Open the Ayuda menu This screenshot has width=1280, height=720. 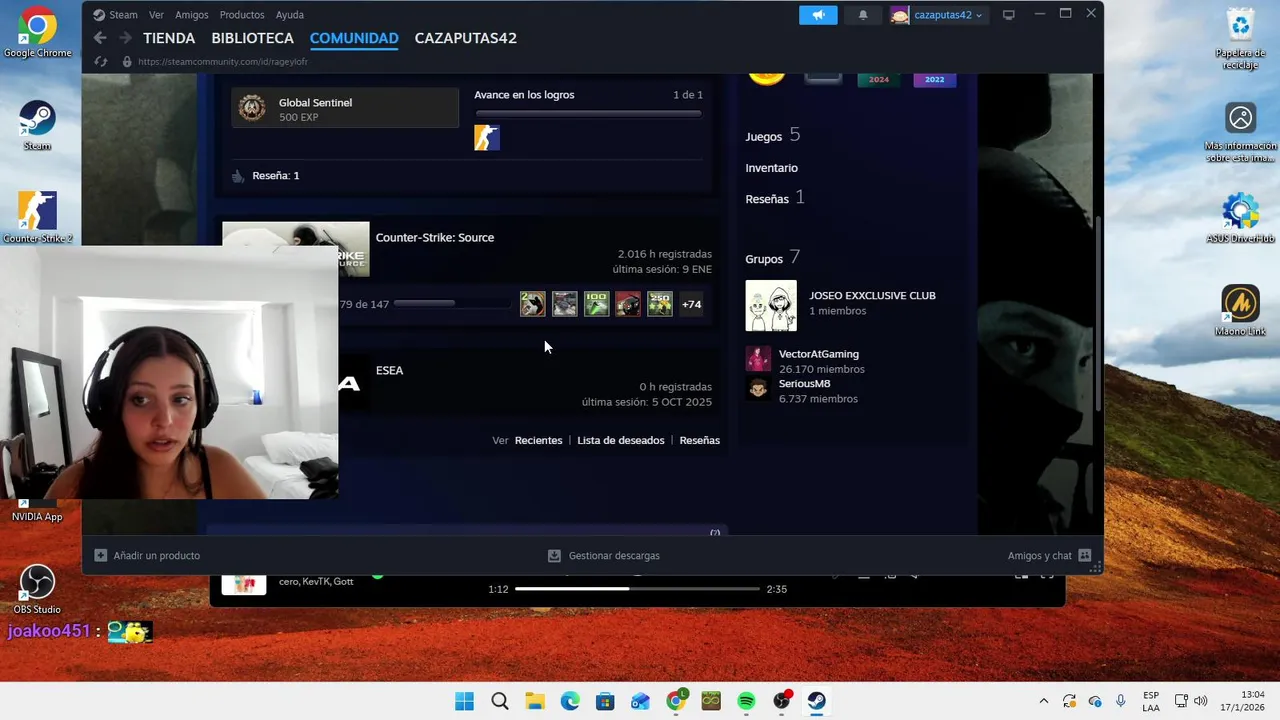click(290, 15)
